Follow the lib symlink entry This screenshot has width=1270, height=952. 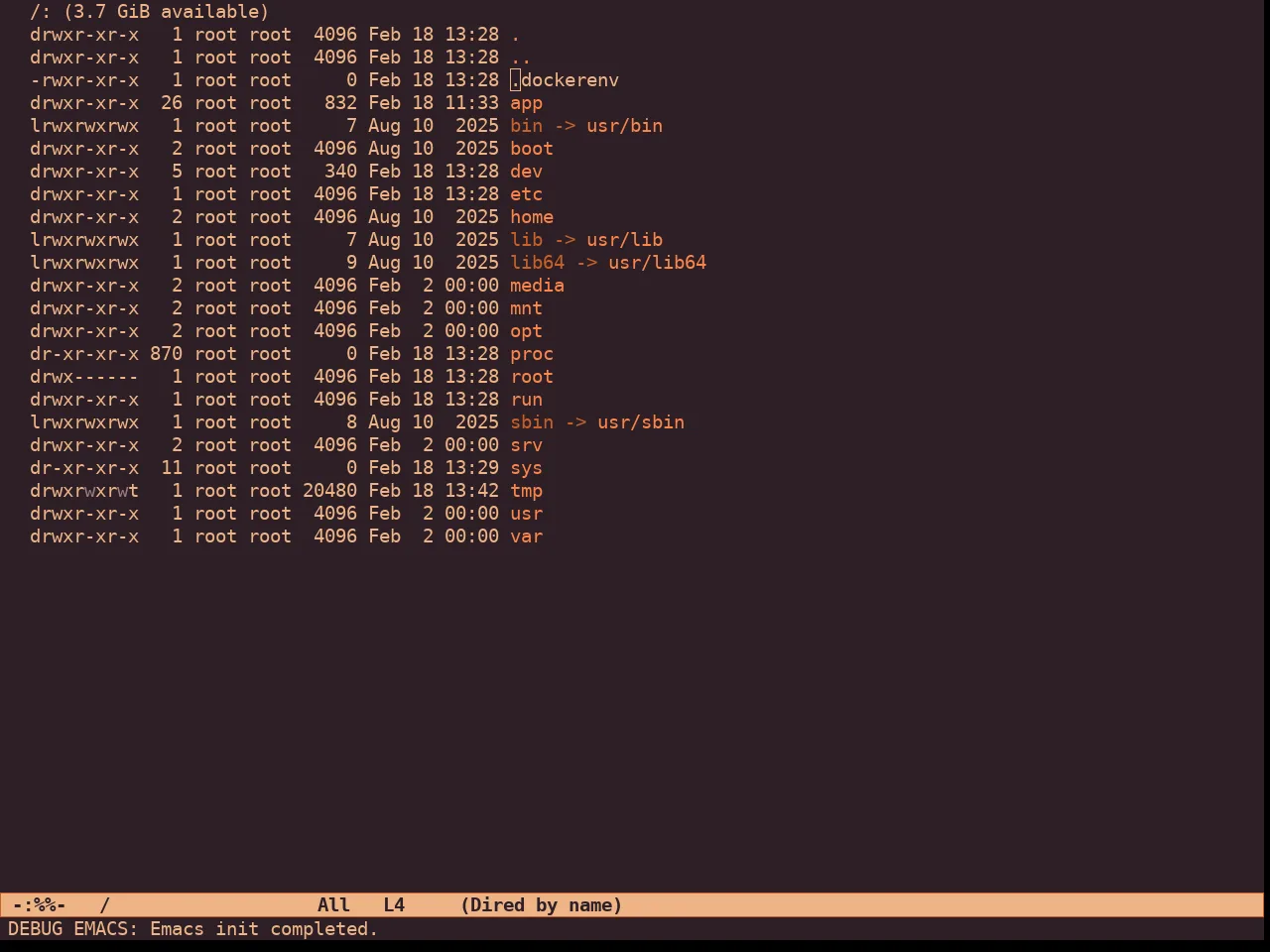[x=526, y=240]
